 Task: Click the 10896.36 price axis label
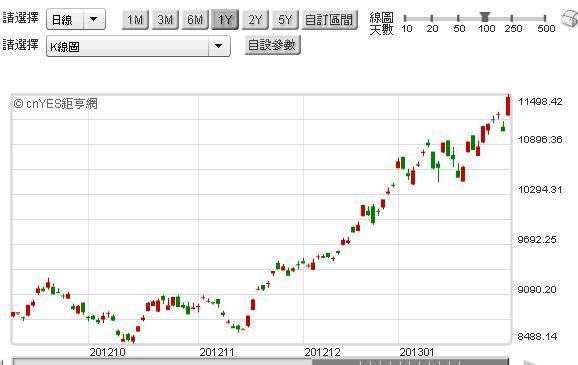pyautogui.click(x=540, y=139)
